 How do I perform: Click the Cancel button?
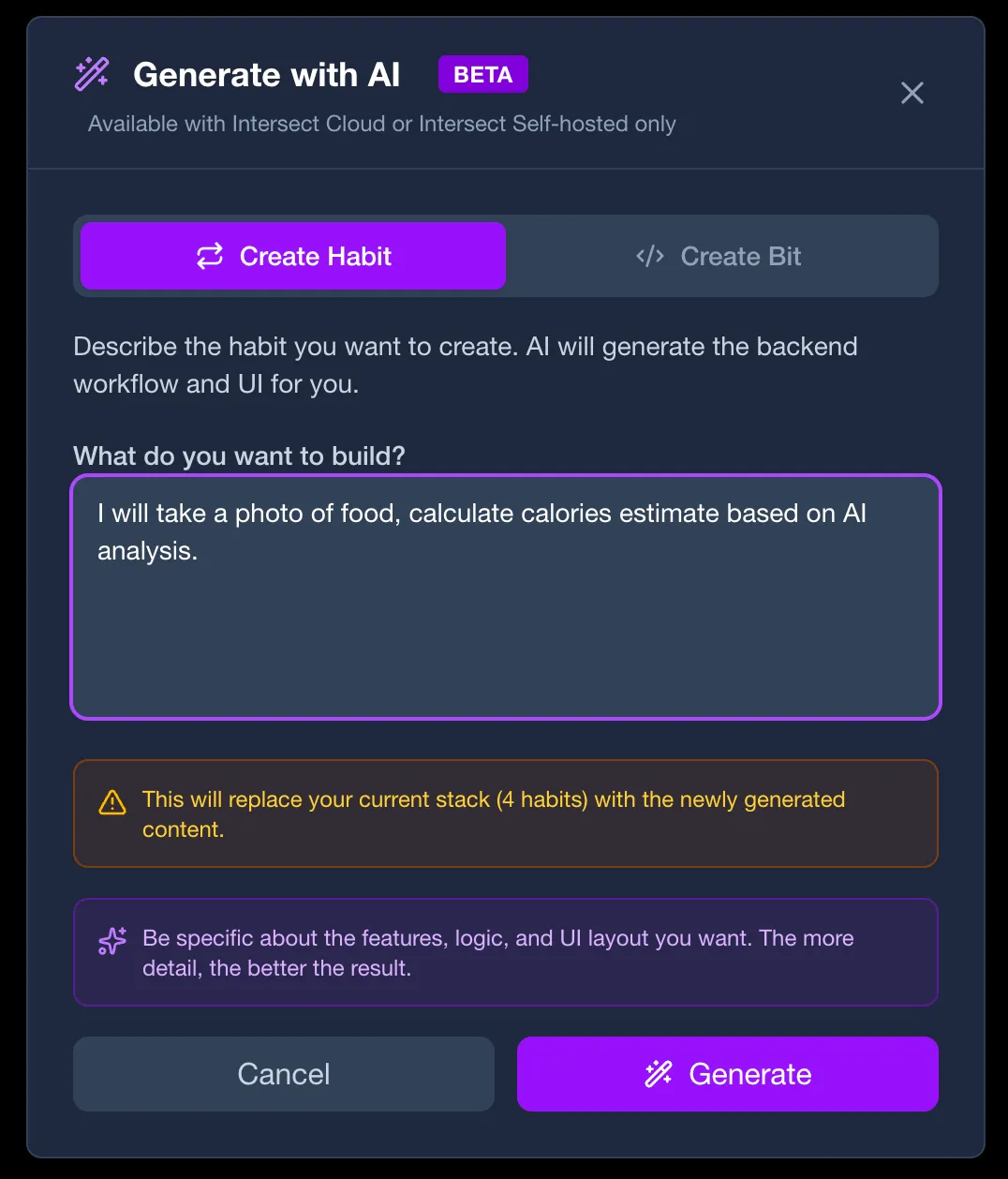click(283, 1074)
